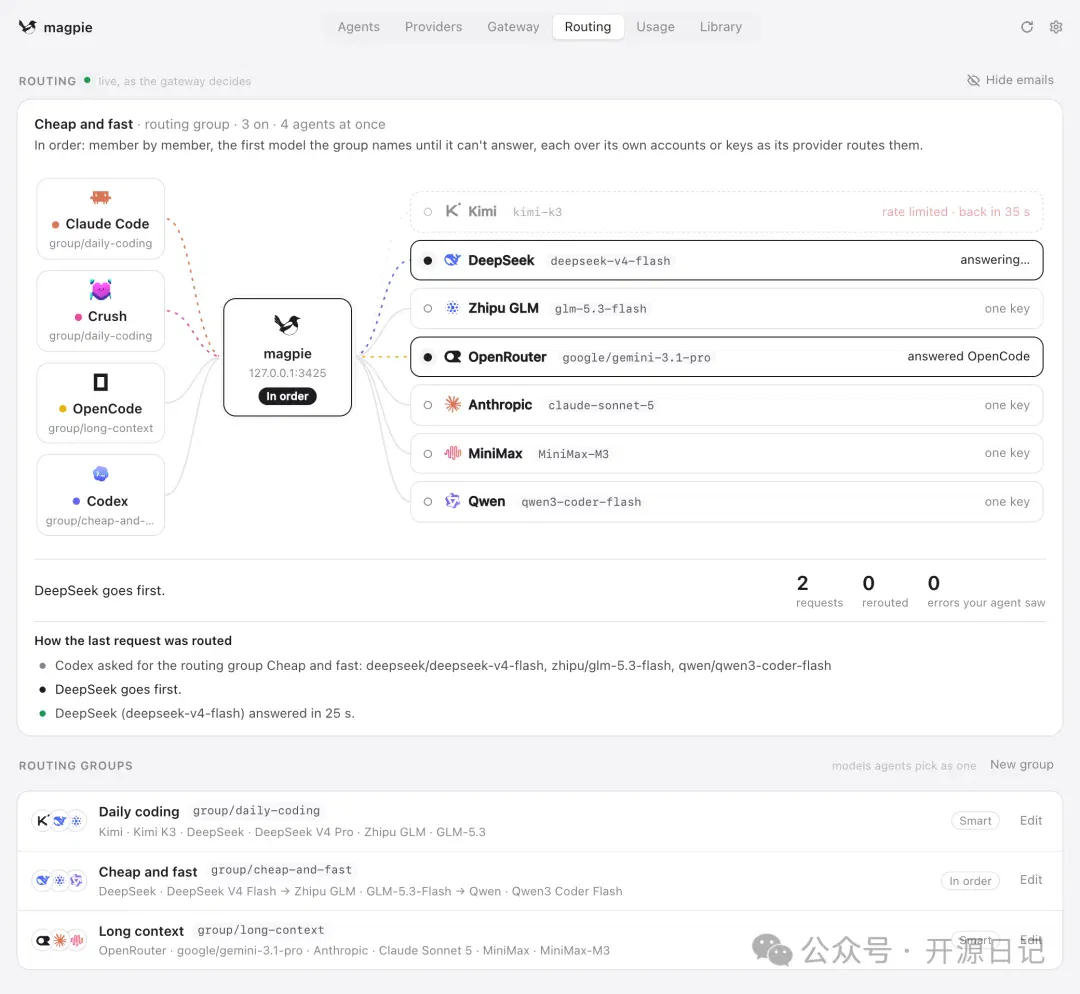Toggle Hide emails

[1010, 80]
